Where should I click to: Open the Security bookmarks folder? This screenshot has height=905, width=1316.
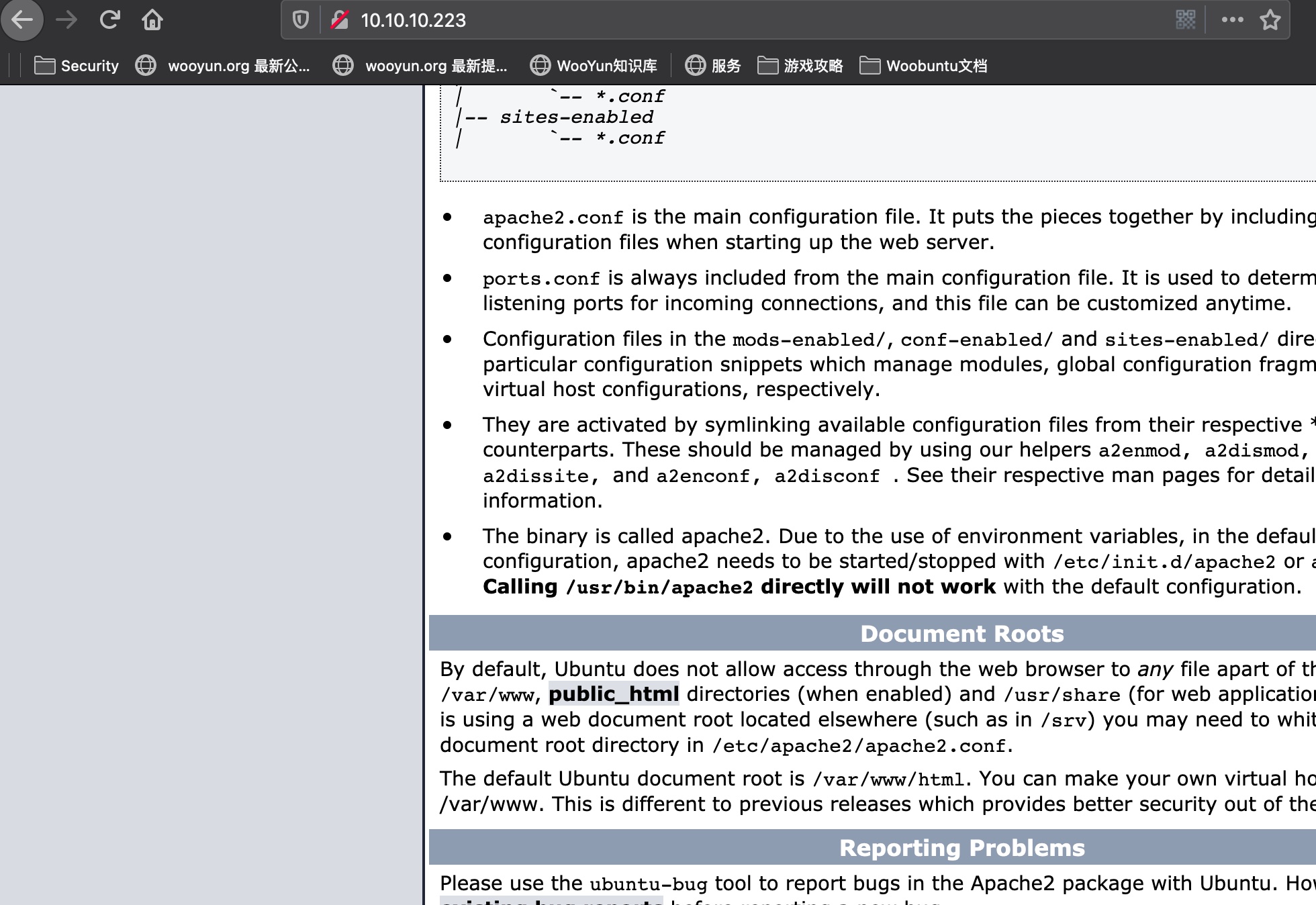(77, 66)
